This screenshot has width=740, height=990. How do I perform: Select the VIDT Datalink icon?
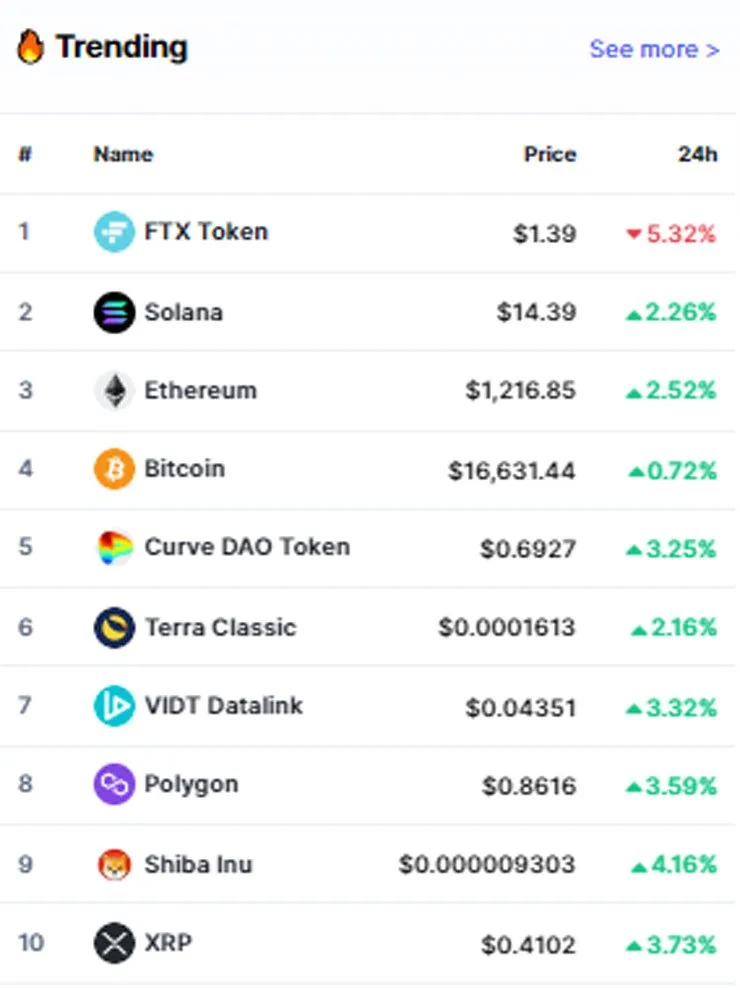114,705
